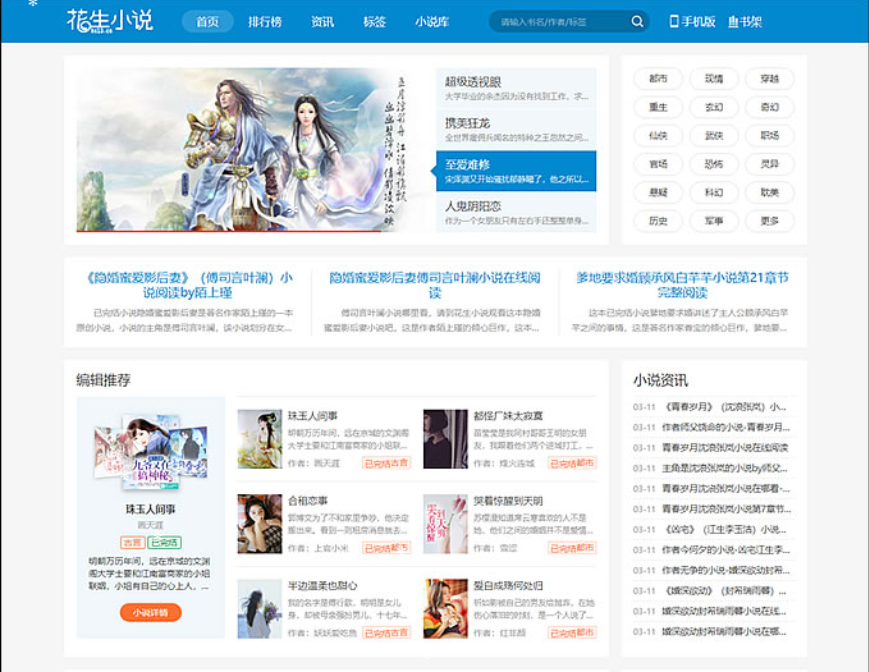
Task: Open the 手机版 mobile version icon link
Action: pyautogui.click(x=692, y=22)
